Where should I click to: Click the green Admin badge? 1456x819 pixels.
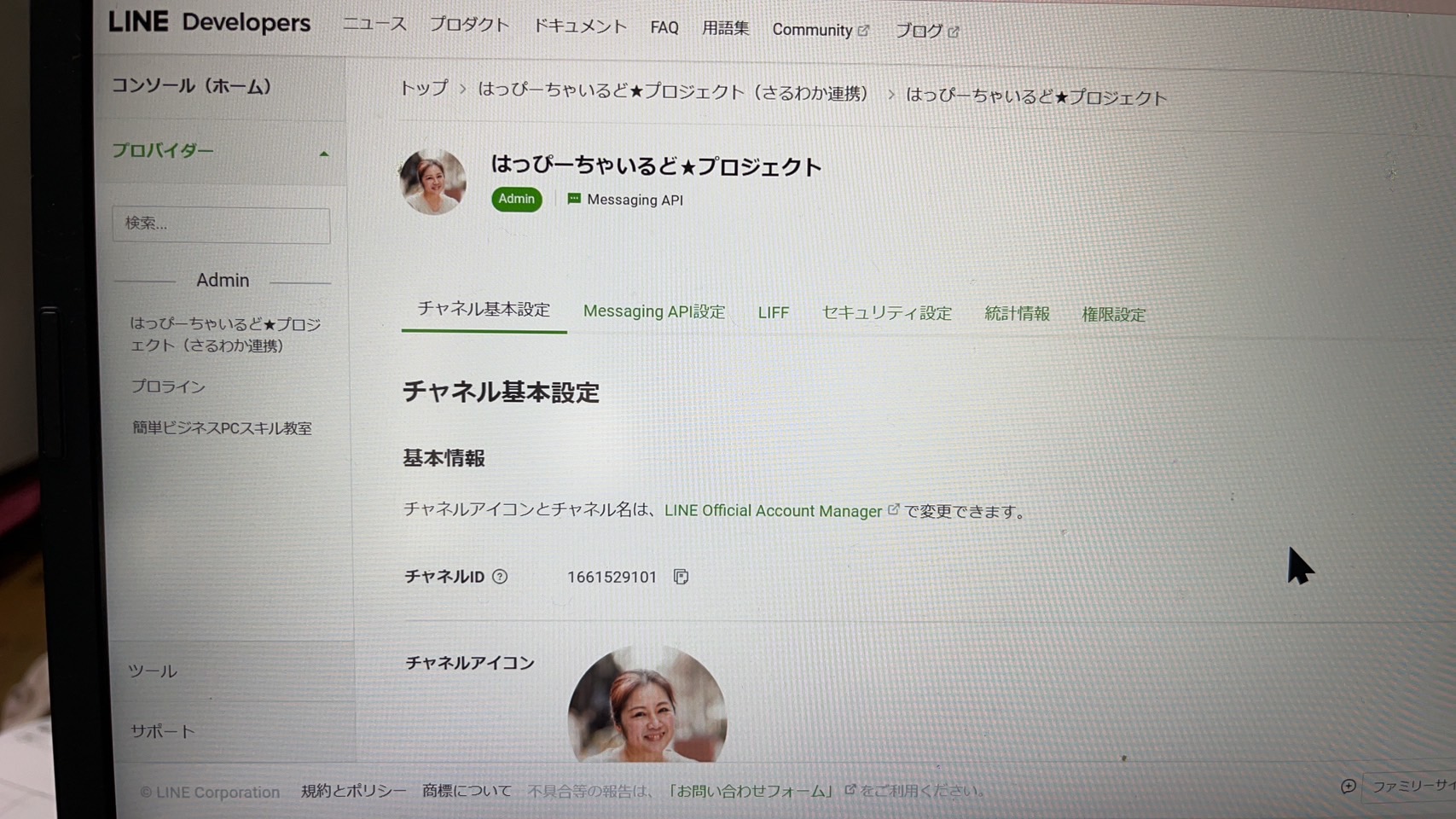tap(516, 199)
